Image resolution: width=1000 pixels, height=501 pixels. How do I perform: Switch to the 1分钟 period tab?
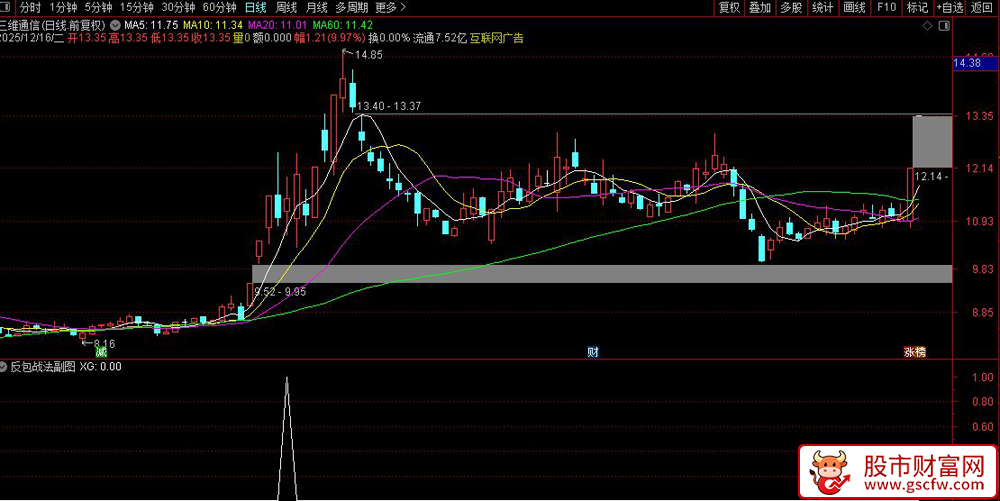(x=63, y=8)
